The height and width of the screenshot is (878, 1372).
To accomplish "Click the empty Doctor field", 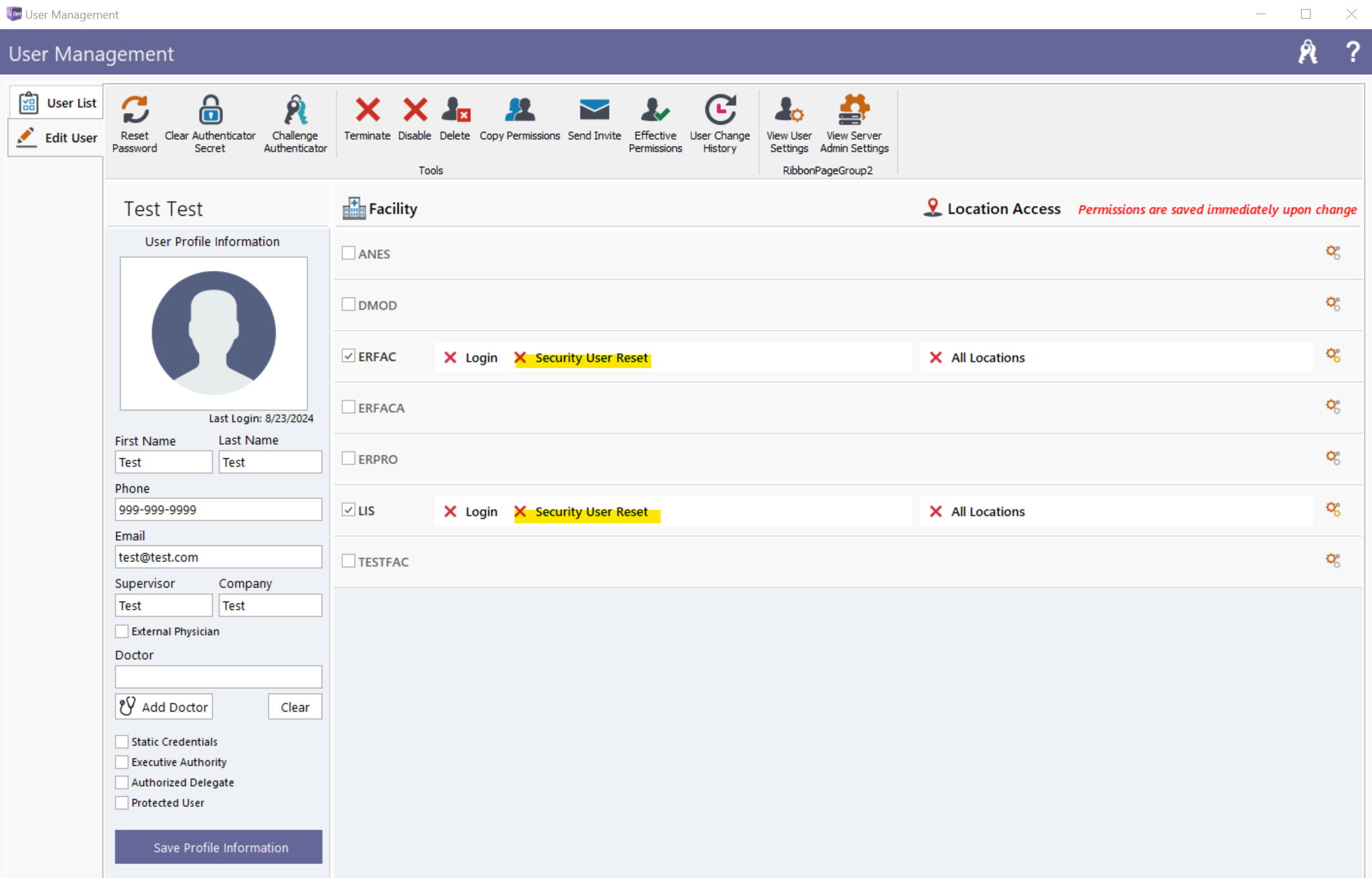I will [218, 677].
